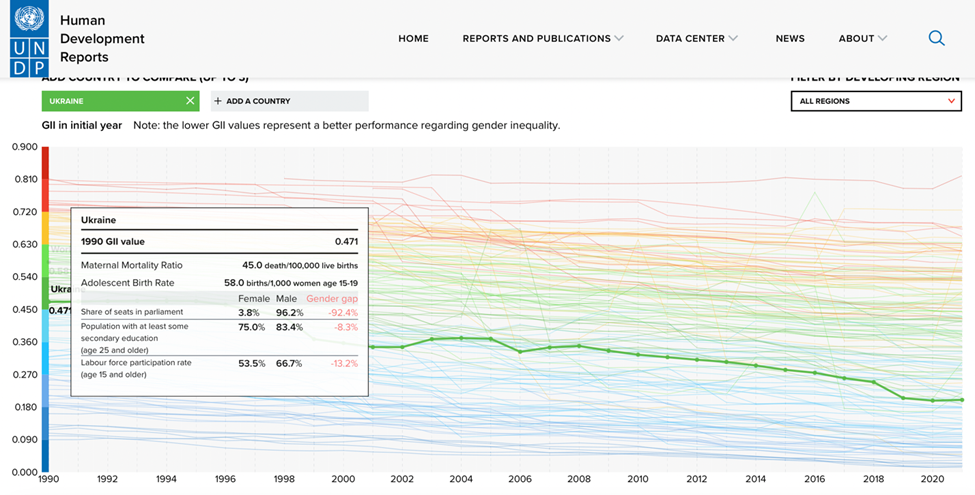Select the Ukraine country tag
Image resolution: width=975 pixels, height=495 pixels.
[121, 101]
